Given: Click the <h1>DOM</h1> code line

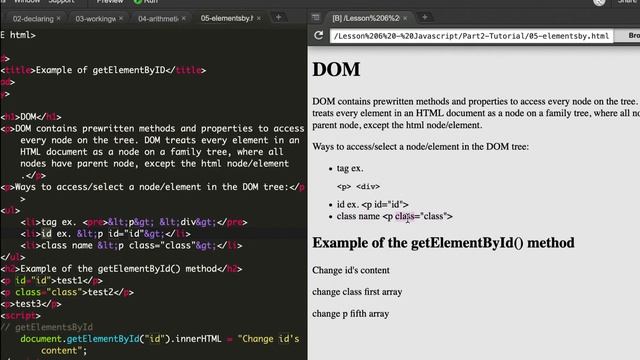Looking at the screenshot, I should tap(31, 117).
